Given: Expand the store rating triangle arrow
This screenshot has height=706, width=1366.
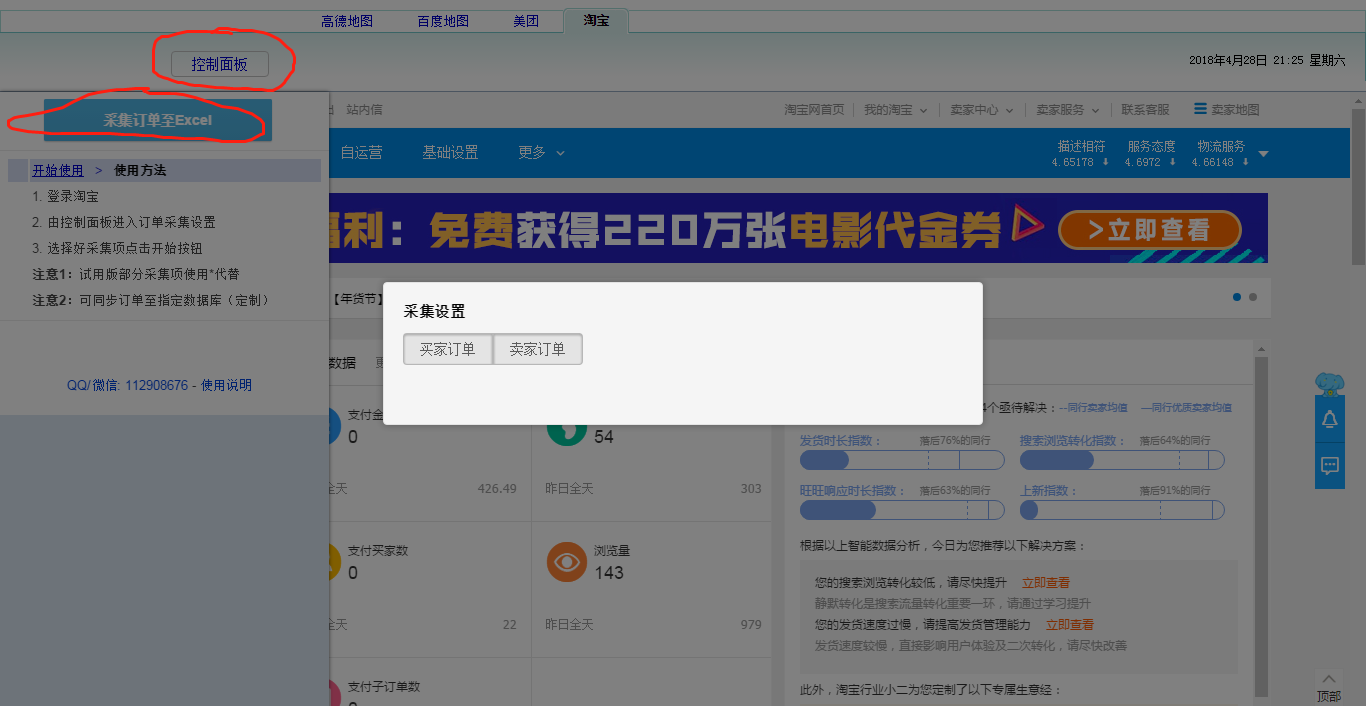Looking at the screenshot, I should click(1263, 154).
